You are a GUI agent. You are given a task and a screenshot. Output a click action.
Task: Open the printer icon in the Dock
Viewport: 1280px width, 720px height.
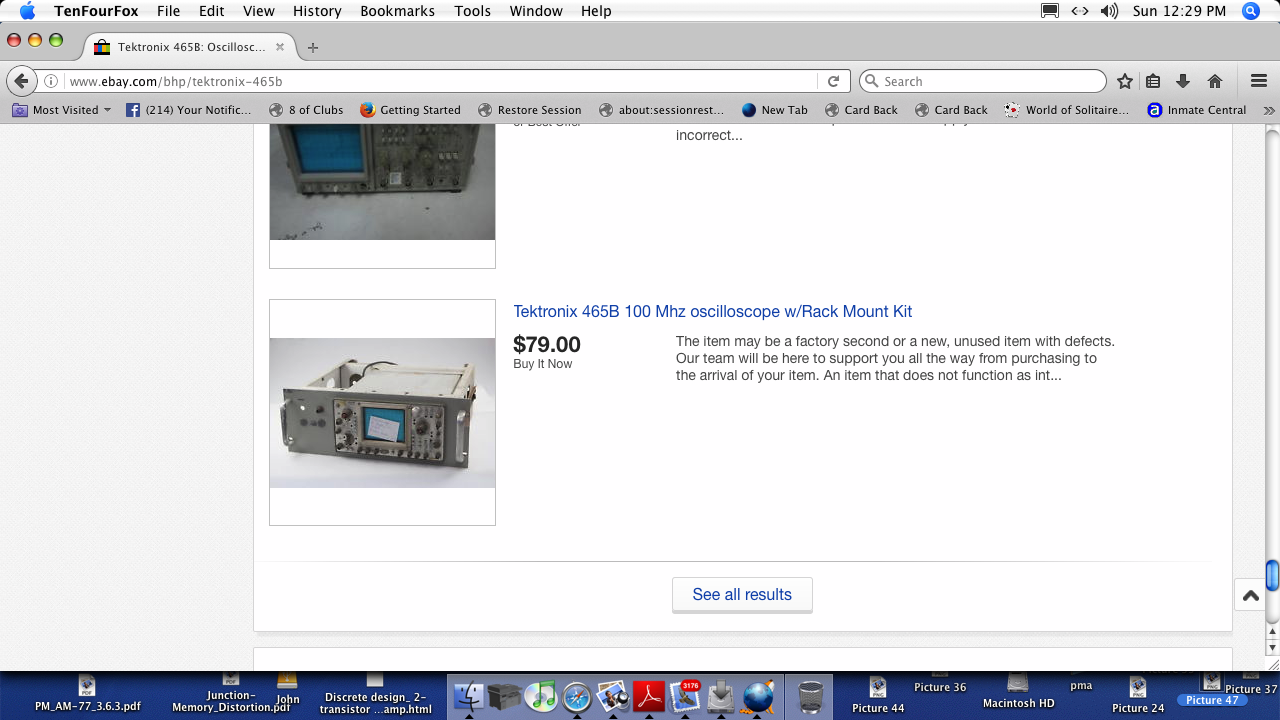[x=504, y=697]
